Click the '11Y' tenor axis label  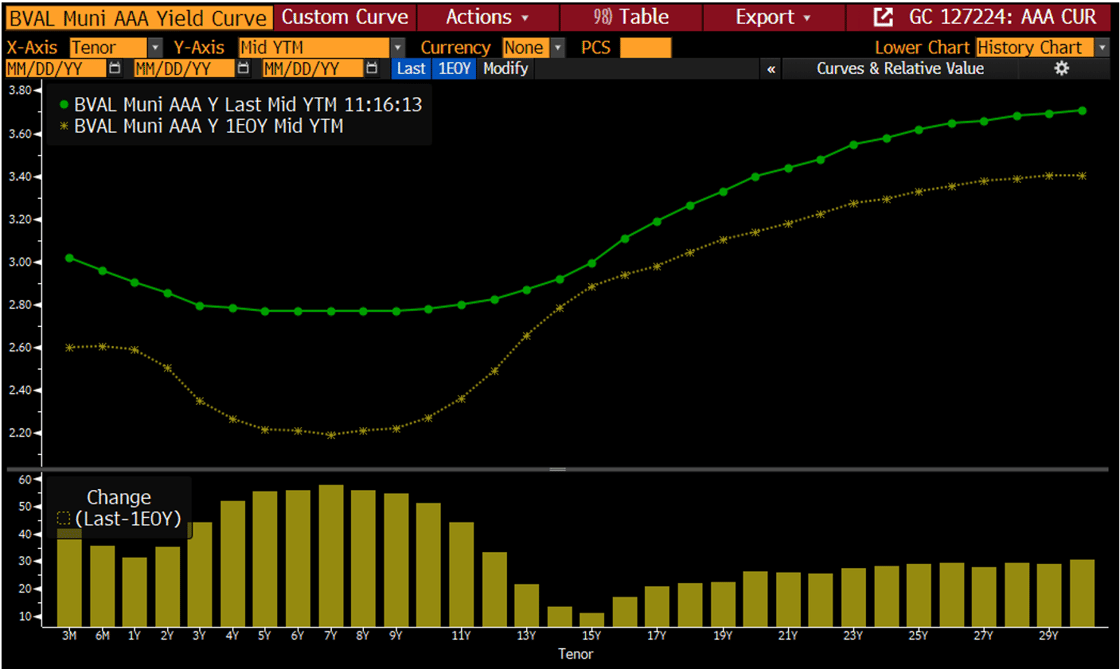(x=461, y=635)
